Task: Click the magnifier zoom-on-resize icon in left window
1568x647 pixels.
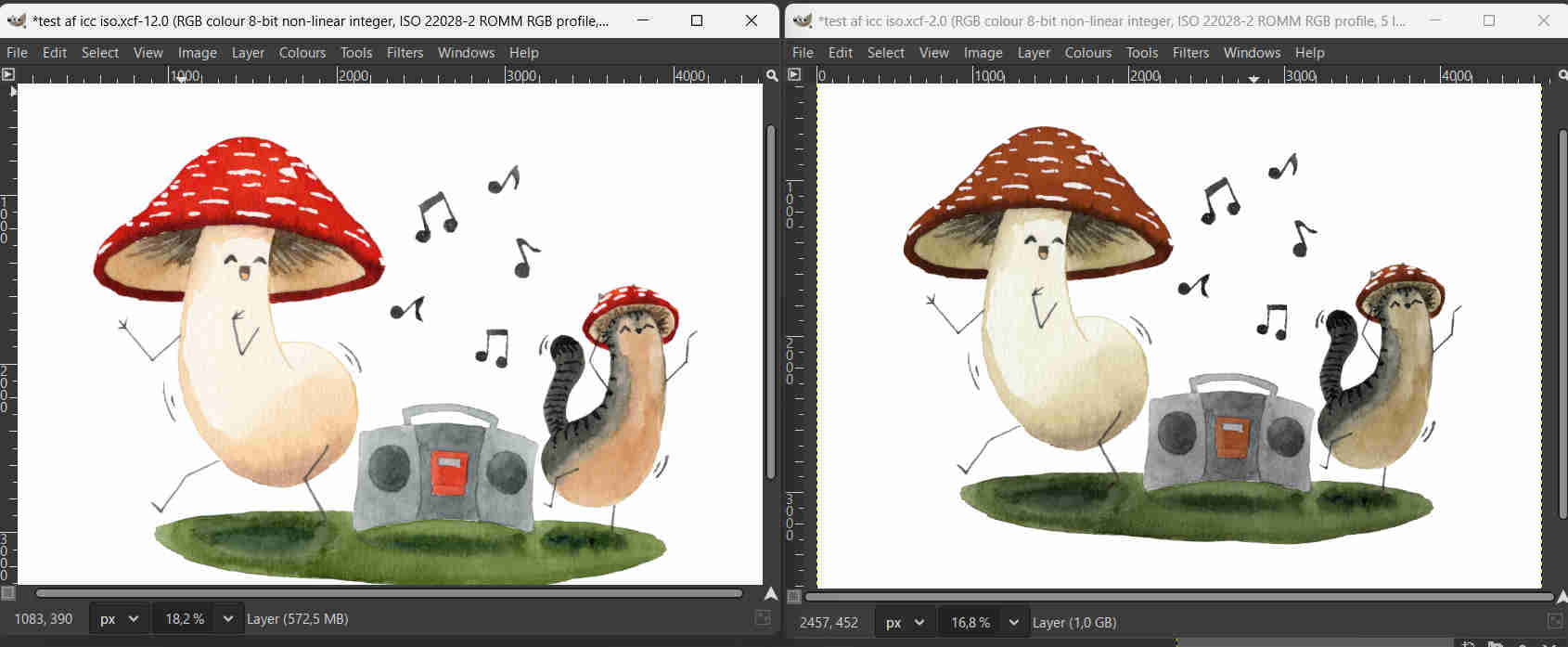Action: click(771, 75)
